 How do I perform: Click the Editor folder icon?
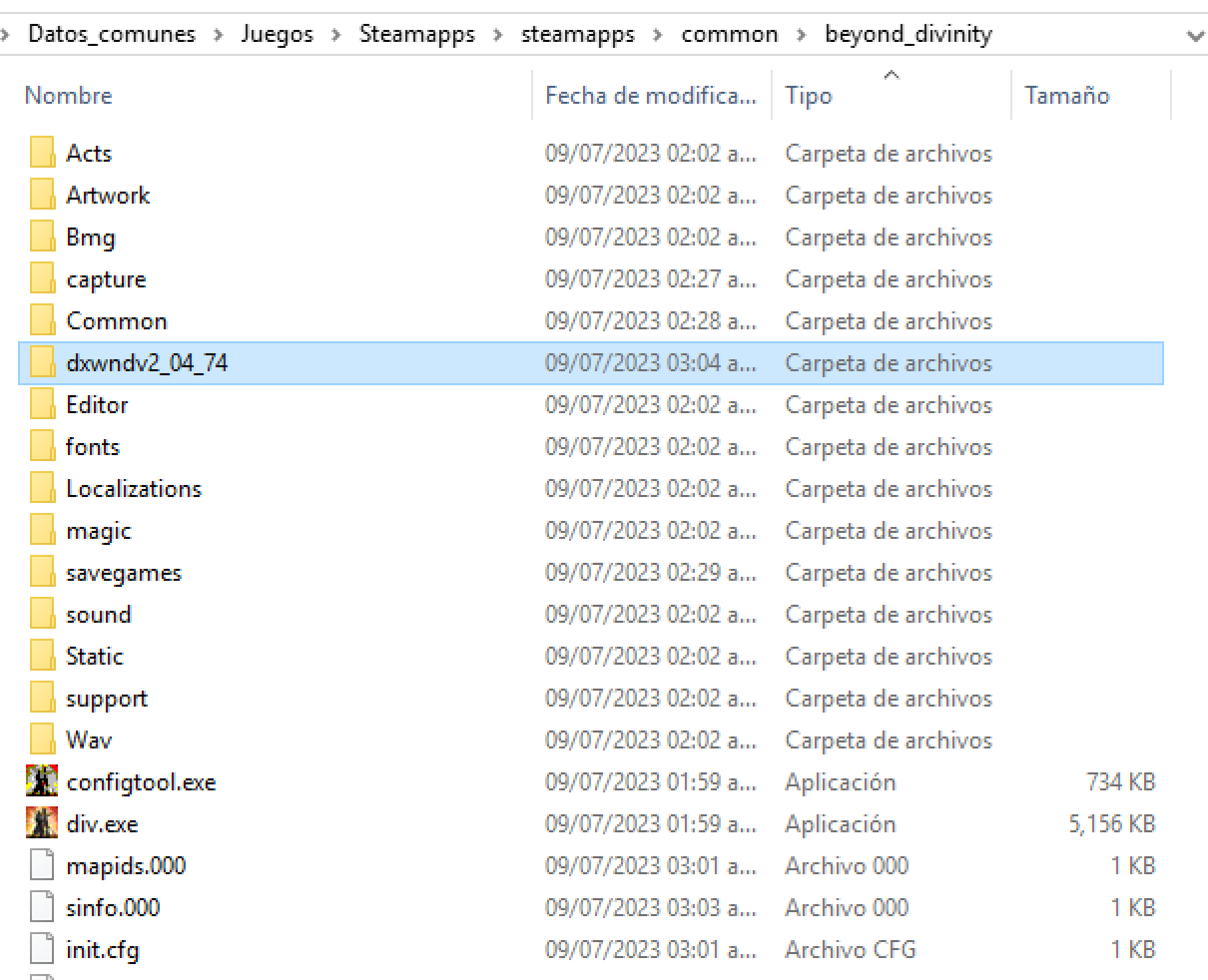42,404
